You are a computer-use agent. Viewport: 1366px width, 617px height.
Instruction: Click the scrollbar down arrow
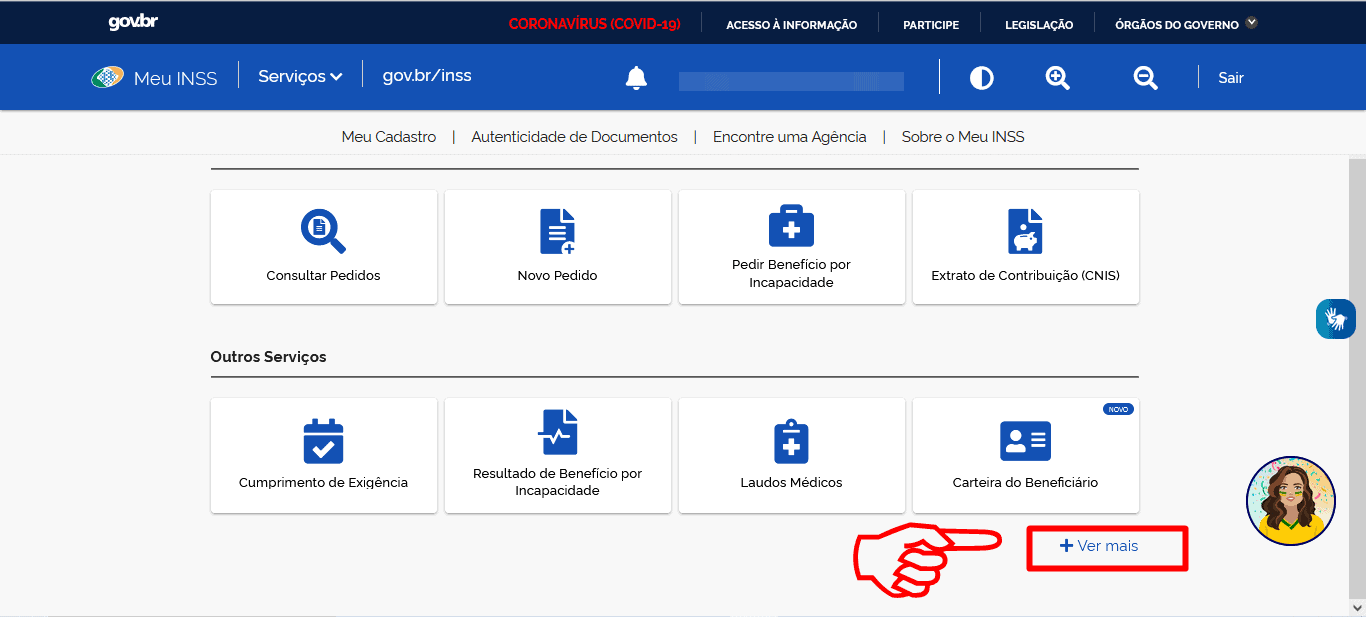point(1357,606)
